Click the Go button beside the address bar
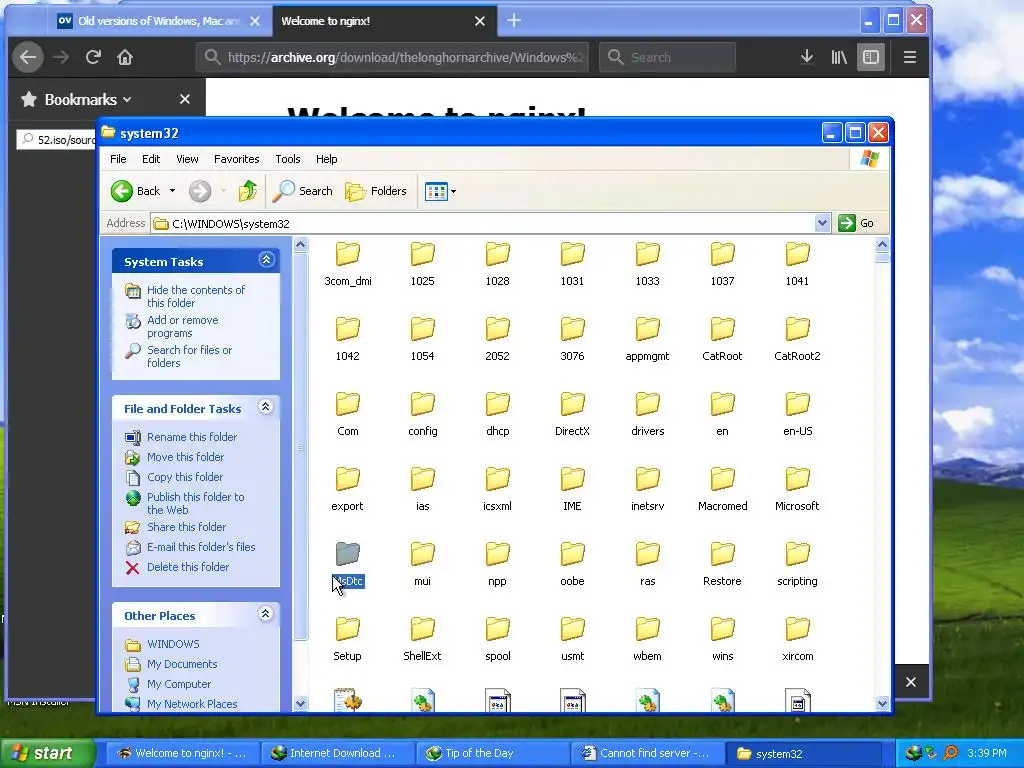The height and width of the screenshot is (768, 1024). coord(856,223)
